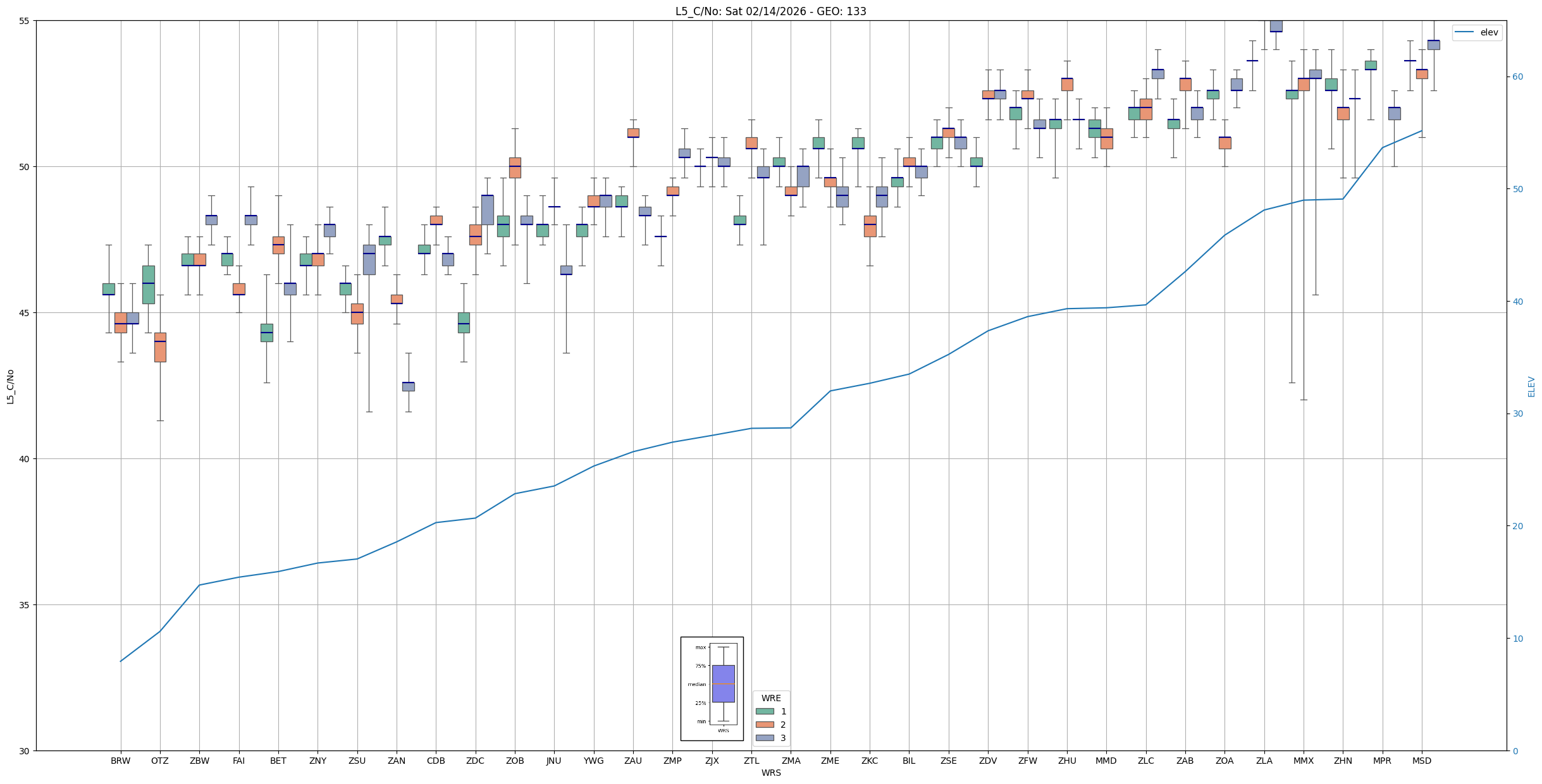This screenshot has height=784, width=1542.
Task: Click the ZOB x-axis station label
Action: tap(515, 761)
